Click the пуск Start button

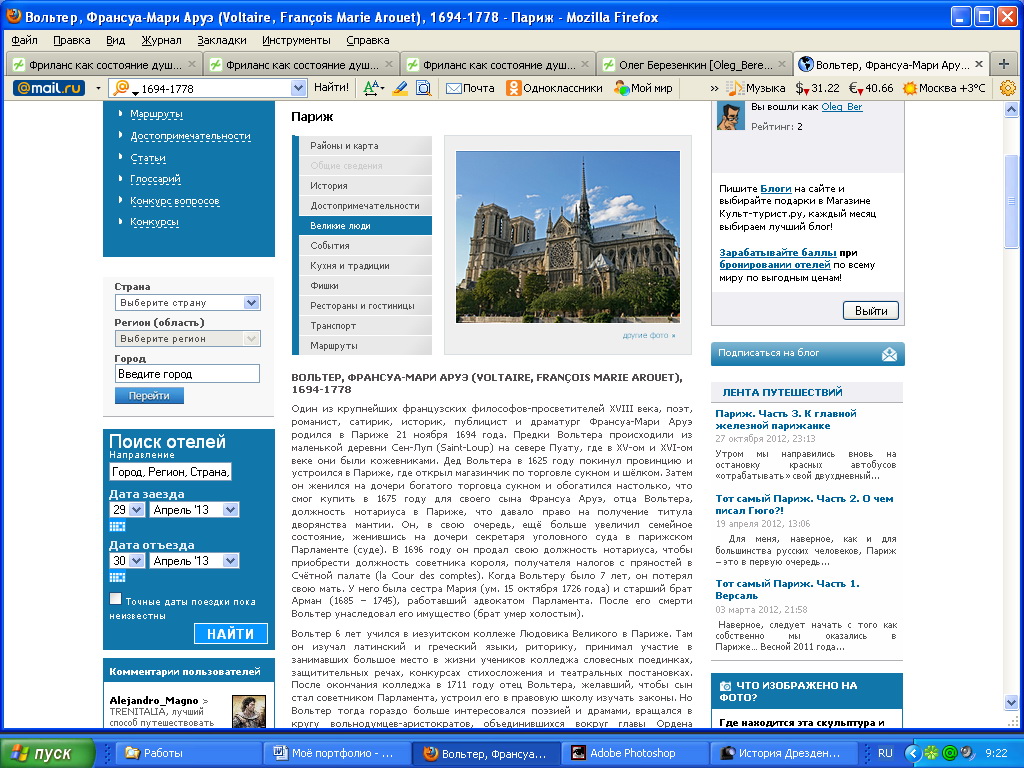coord(47,753)
